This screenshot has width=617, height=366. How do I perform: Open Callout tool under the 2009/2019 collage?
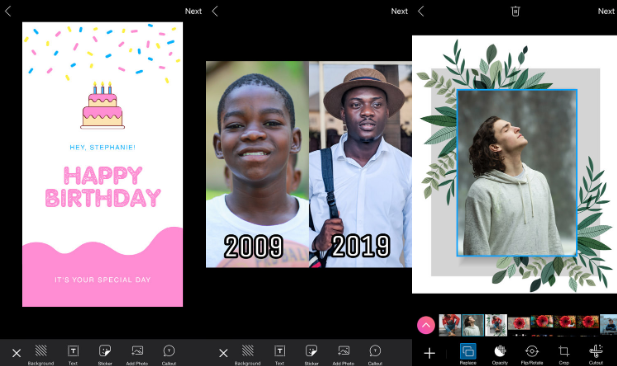coord(375,355)
